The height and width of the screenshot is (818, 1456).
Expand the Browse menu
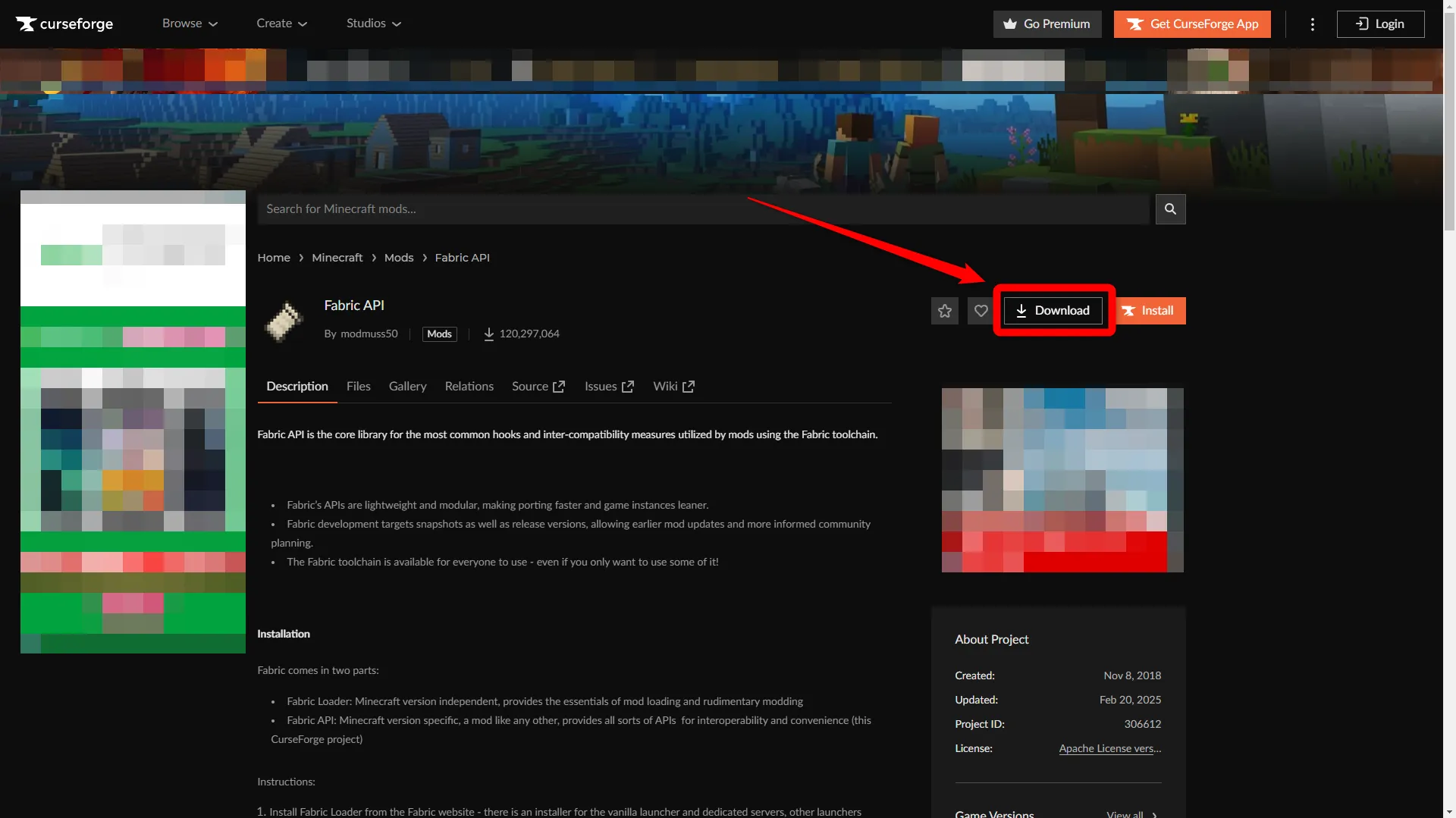[x=190, y=24]
